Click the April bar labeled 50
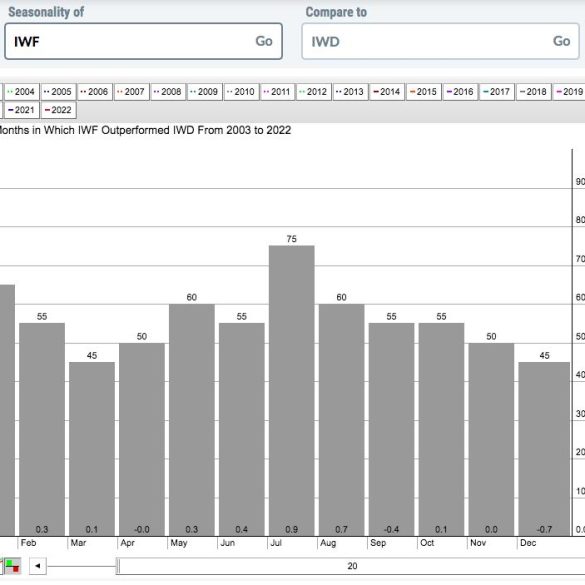Viewport: 585px width, 585px height. (x=142, y=439)
